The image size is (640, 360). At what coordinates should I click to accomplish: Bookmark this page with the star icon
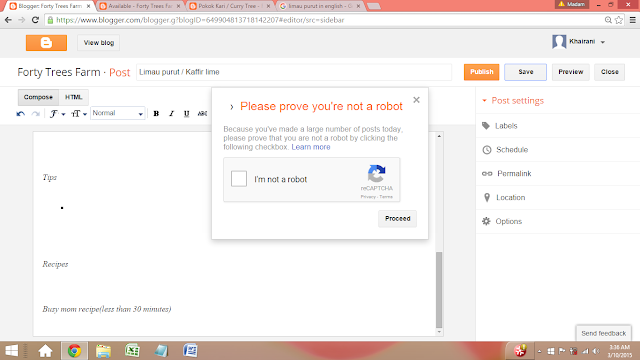tap(619, 20)
